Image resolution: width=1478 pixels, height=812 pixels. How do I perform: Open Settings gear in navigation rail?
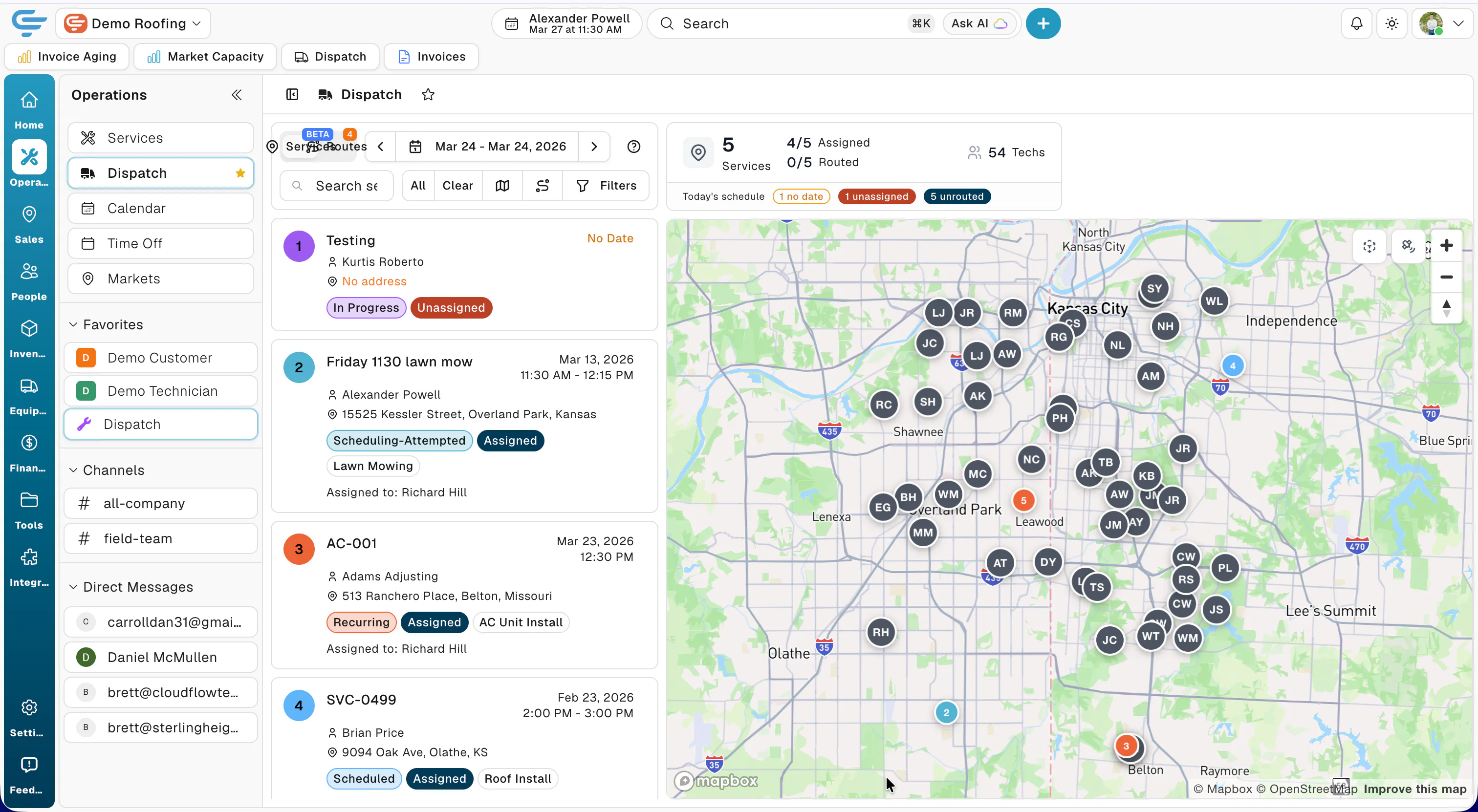pos(29,717)
